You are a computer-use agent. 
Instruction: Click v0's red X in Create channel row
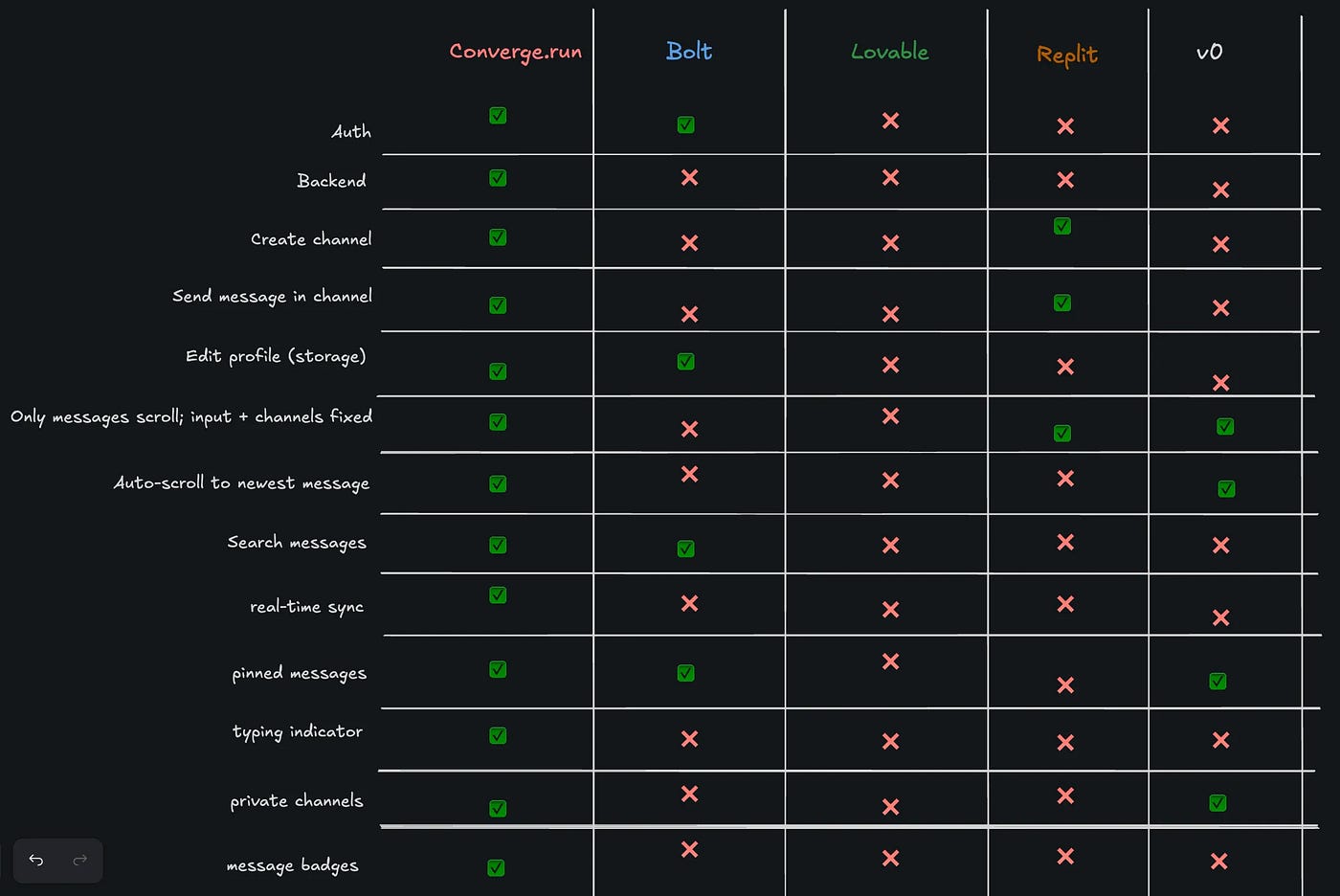(x=1220, y=244)
